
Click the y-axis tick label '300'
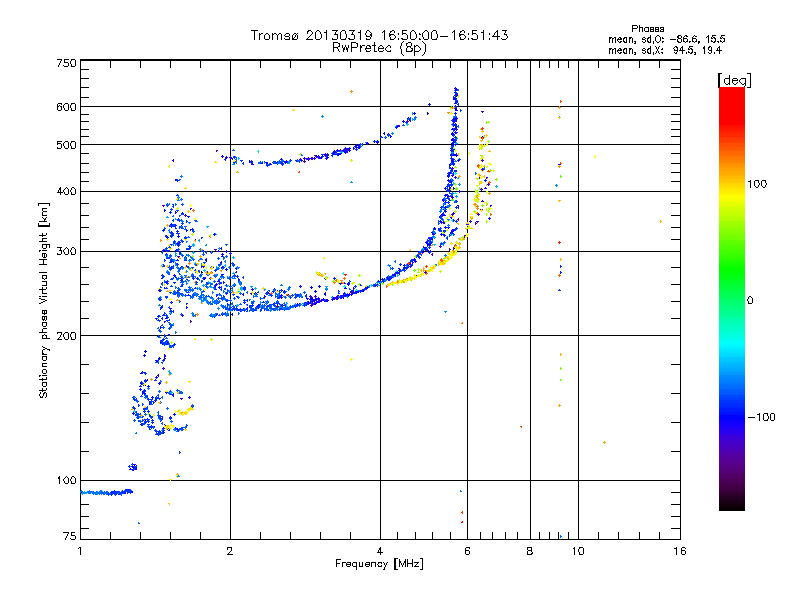(x=66, y=252)
